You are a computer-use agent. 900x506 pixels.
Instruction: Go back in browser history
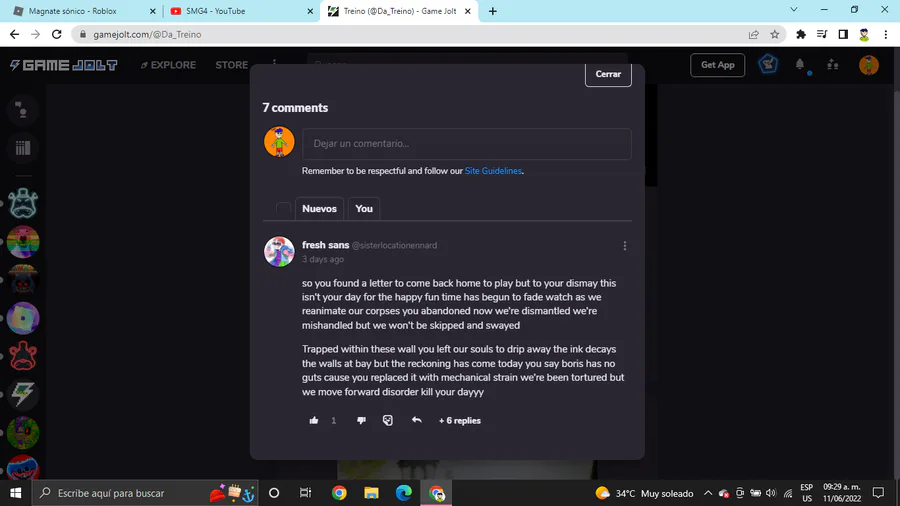tap(14, 34)
